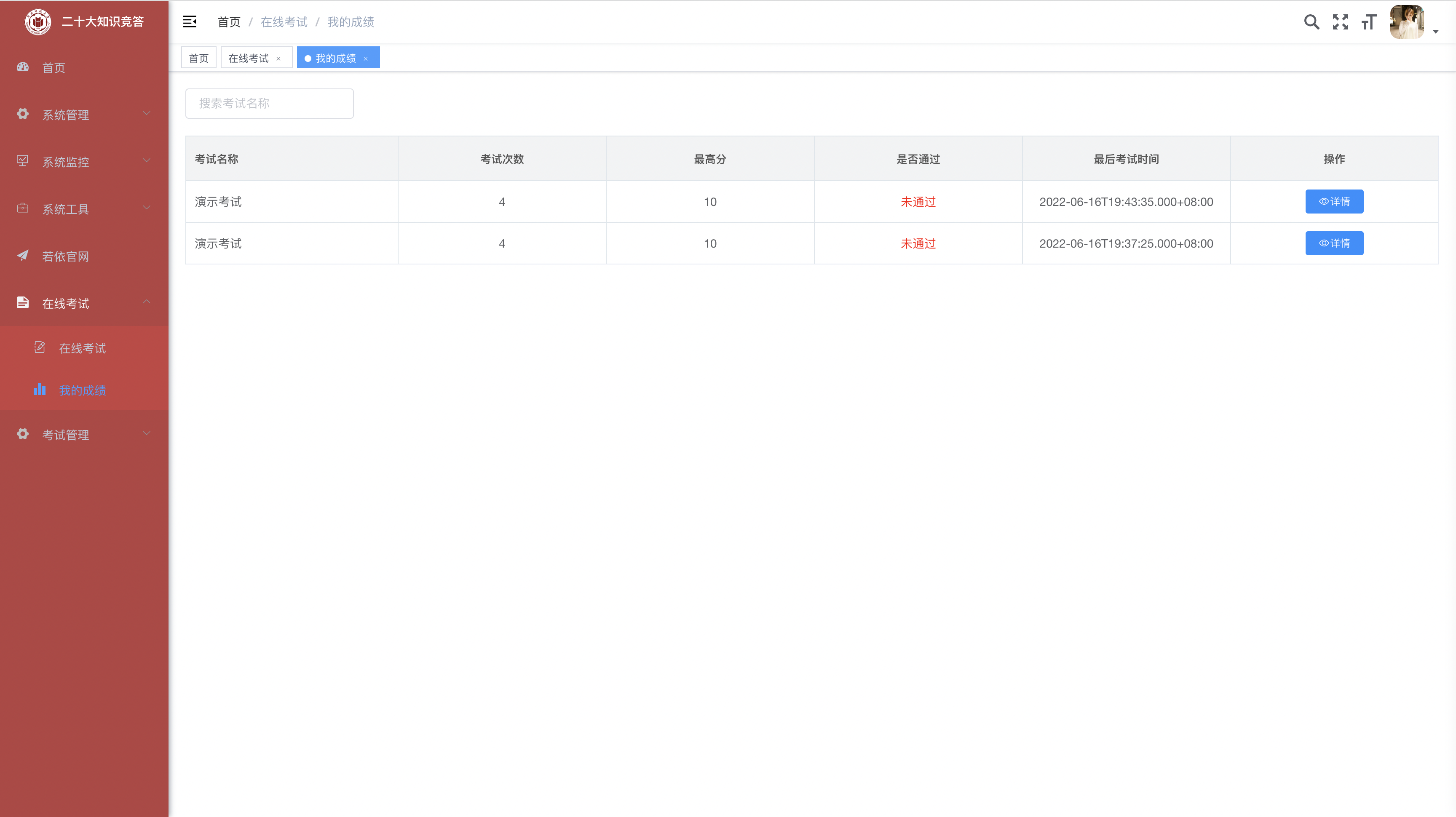Click 详情 button for second exam row

pos(1334,243)
